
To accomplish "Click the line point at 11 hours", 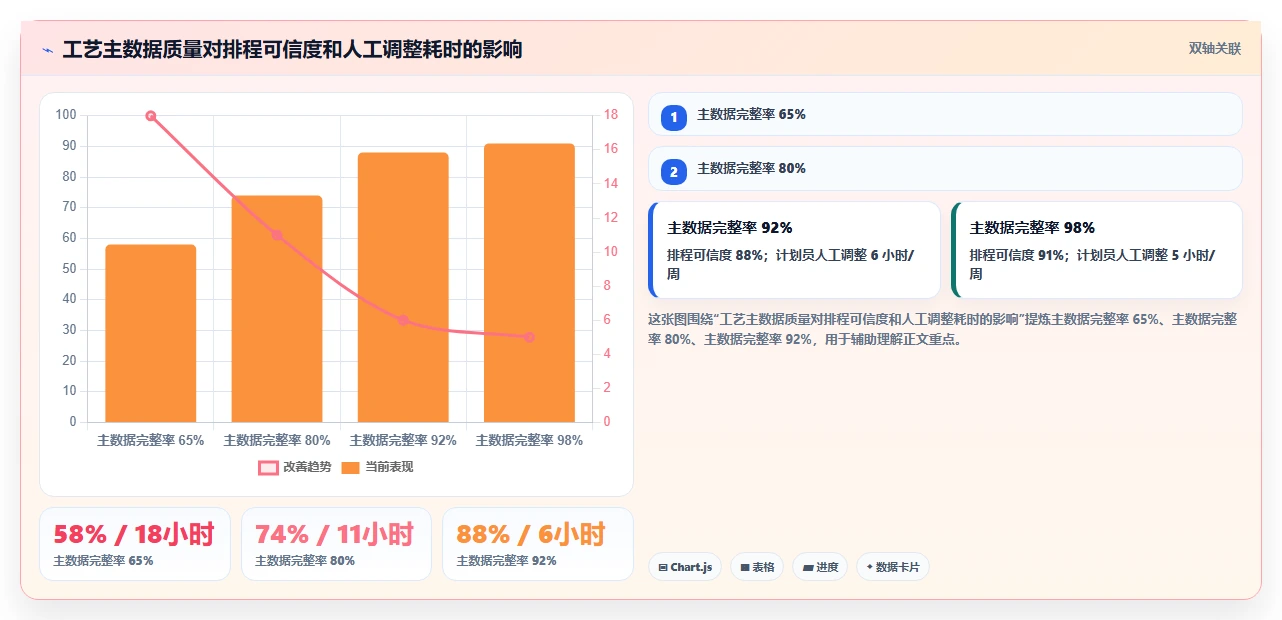I will pyautogui.click(x=277, y=235).
